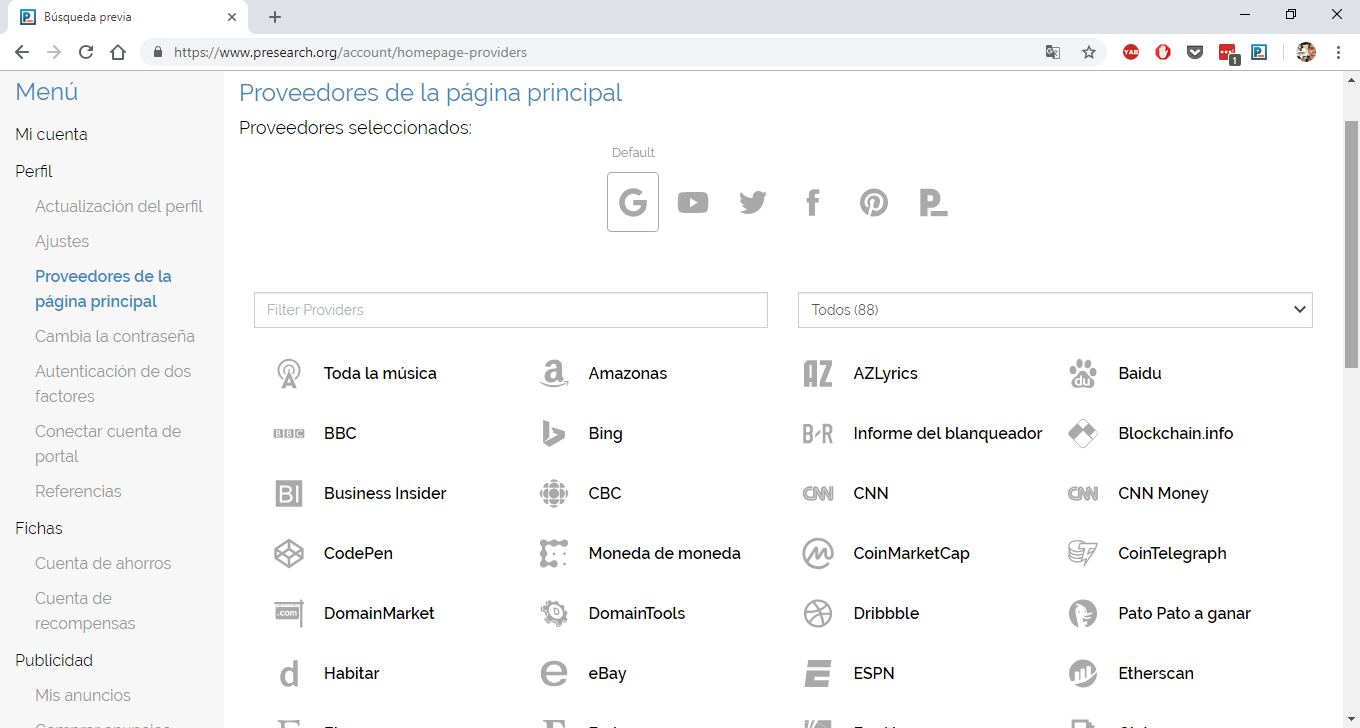
Task: Click the CoinMarketCap logo icon
Action: coord(818,553)
